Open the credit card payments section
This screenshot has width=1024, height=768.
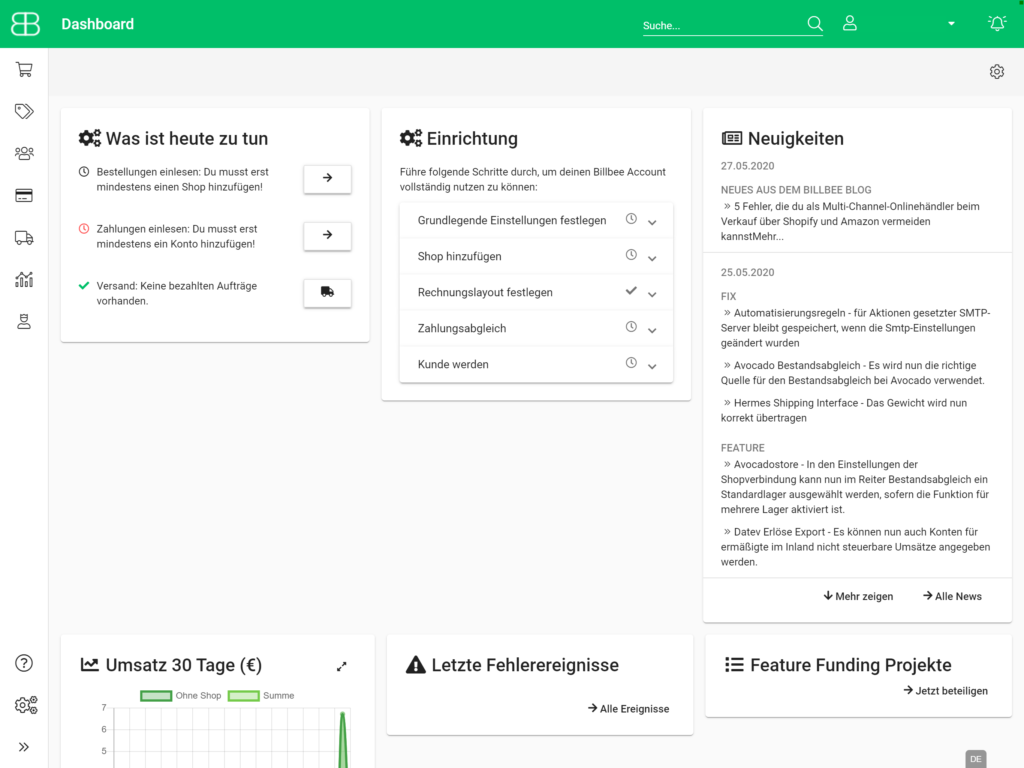(24, 195)
